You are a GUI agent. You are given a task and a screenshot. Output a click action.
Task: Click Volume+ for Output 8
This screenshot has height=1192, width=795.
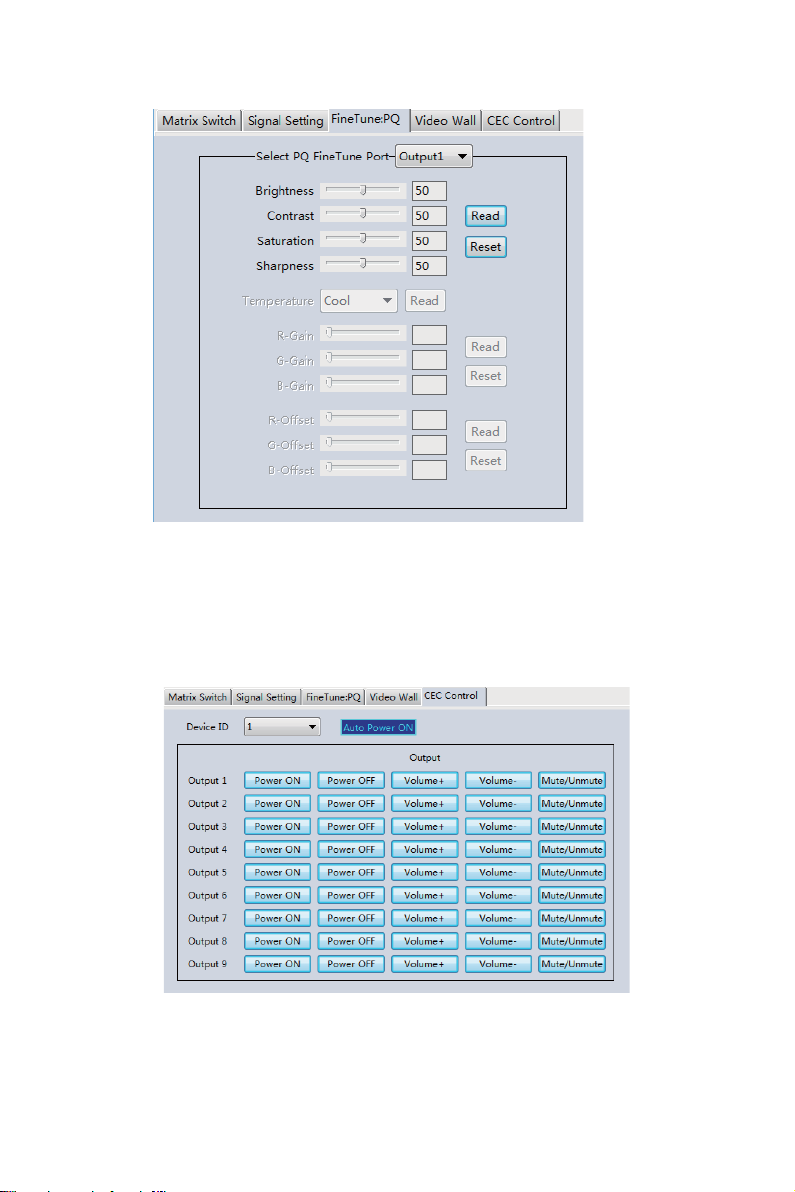(424, 941)
